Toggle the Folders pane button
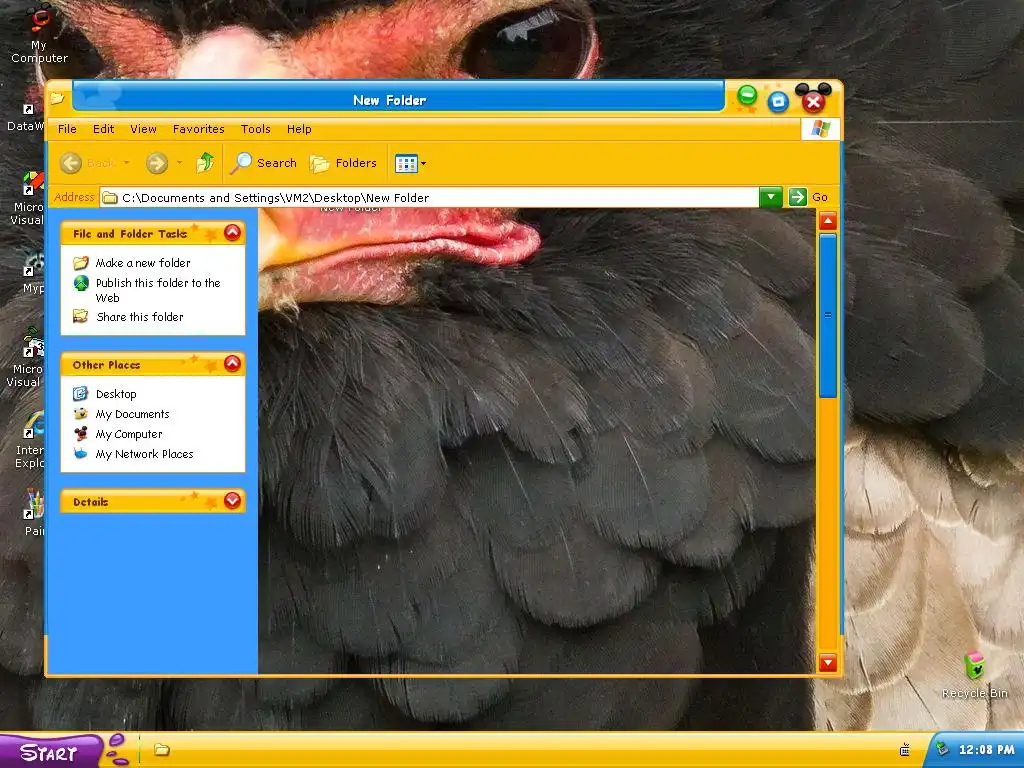The image size is (1024, 768). (344, 163)
